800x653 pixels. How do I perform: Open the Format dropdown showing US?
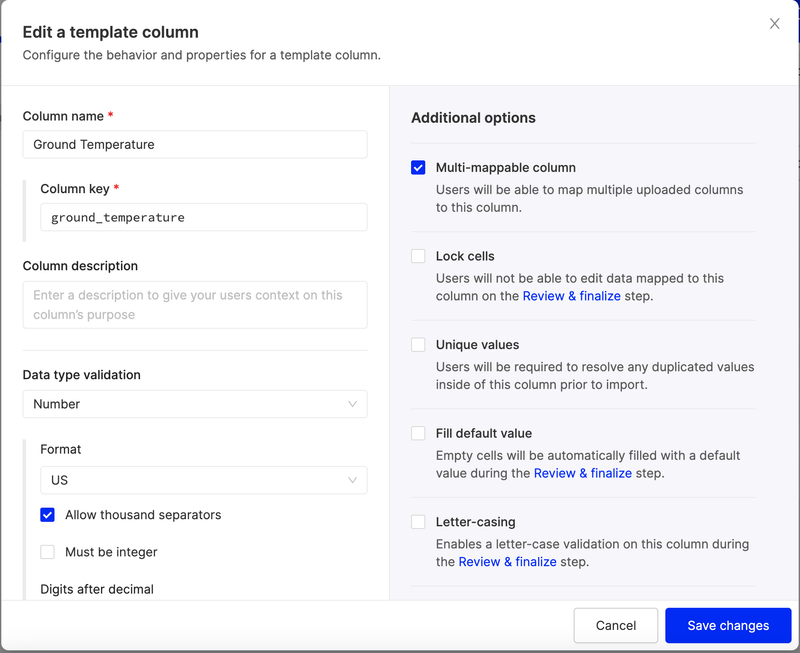click(x=204, y=480)
